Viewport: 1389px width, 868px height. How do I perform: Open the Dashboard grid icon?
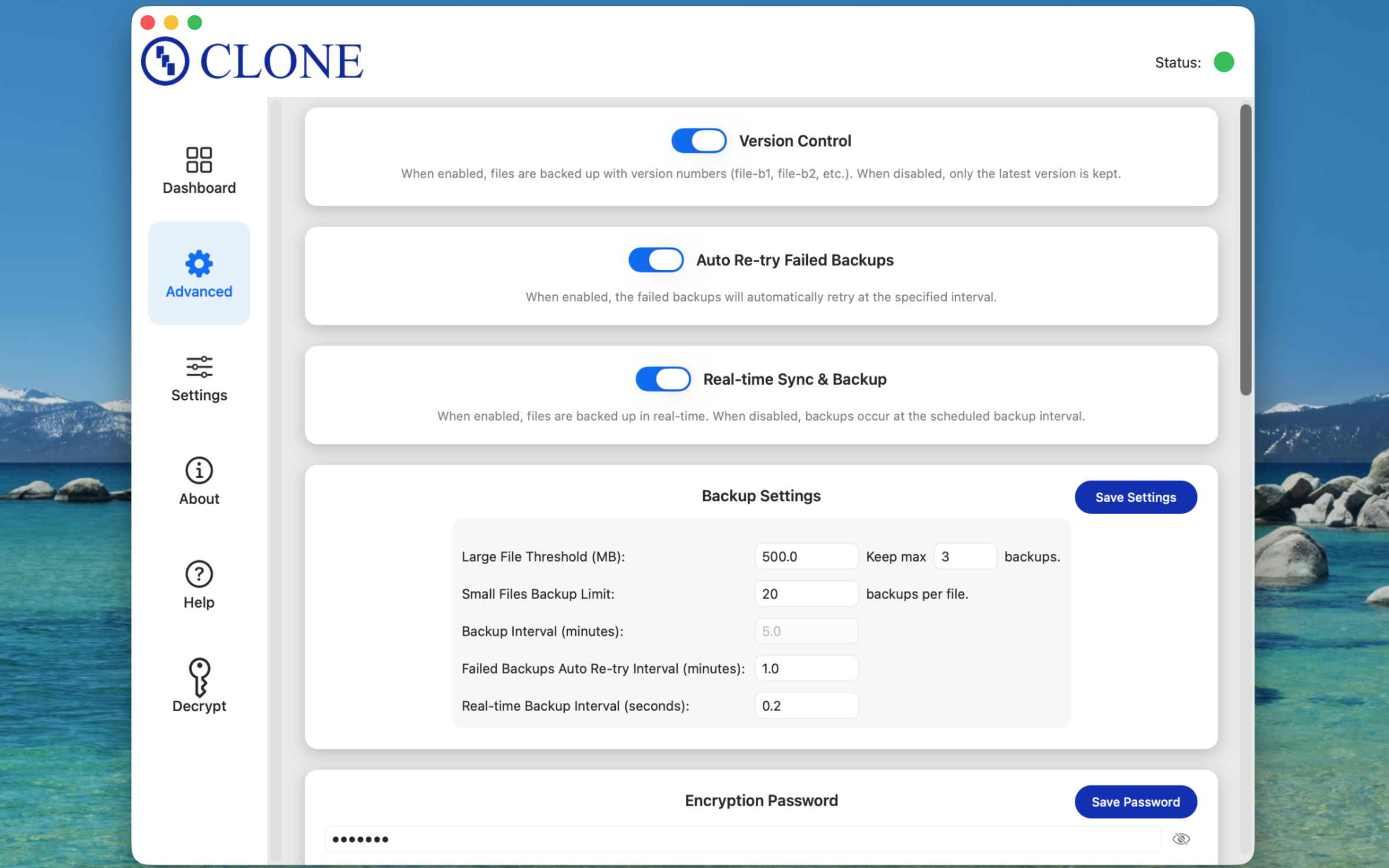[x=199, y=160]
